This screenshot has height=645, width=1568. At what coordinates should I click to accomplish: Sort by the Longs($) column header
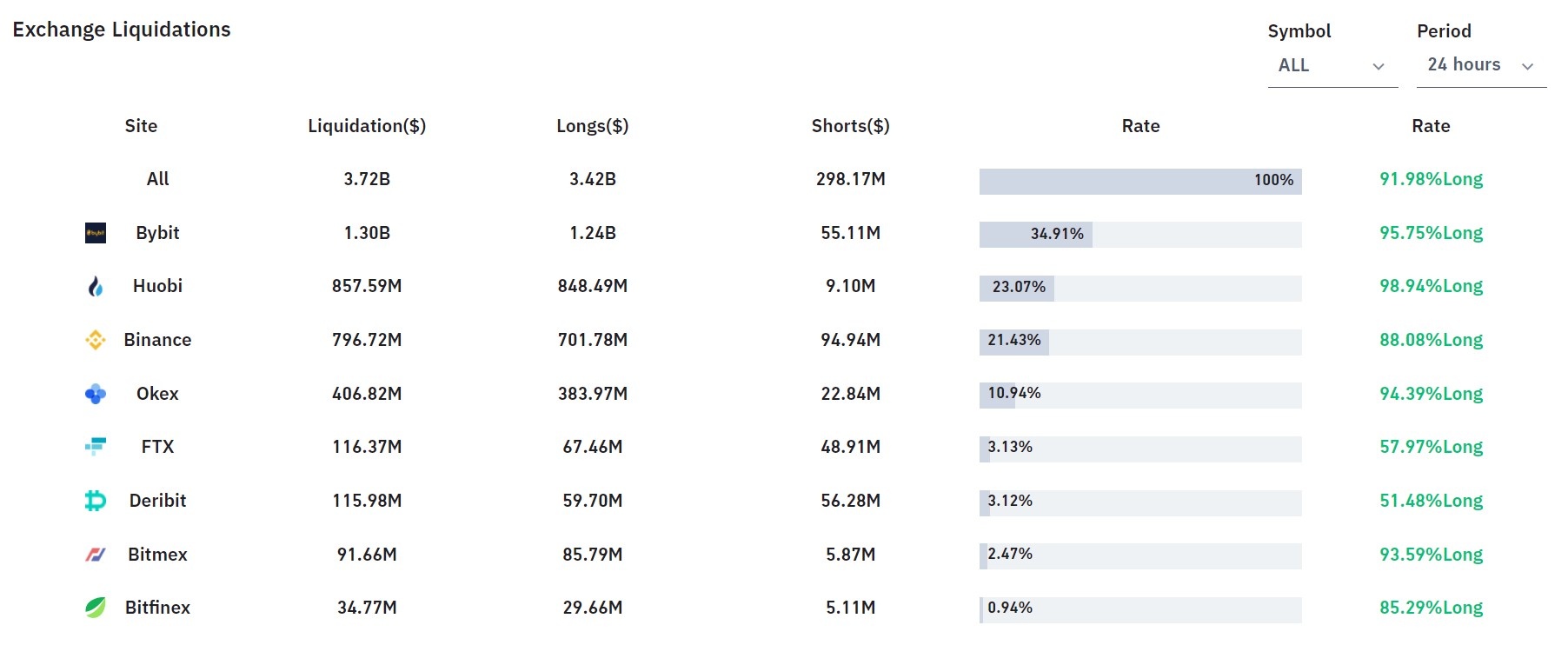(x=593, y=126)
